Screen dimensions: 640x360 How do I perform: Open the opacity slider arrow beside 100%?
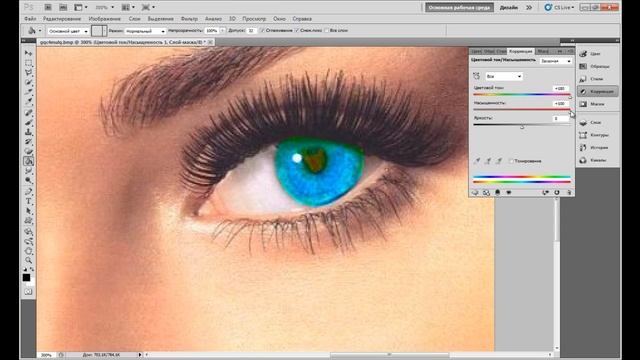tap(222, 31)
